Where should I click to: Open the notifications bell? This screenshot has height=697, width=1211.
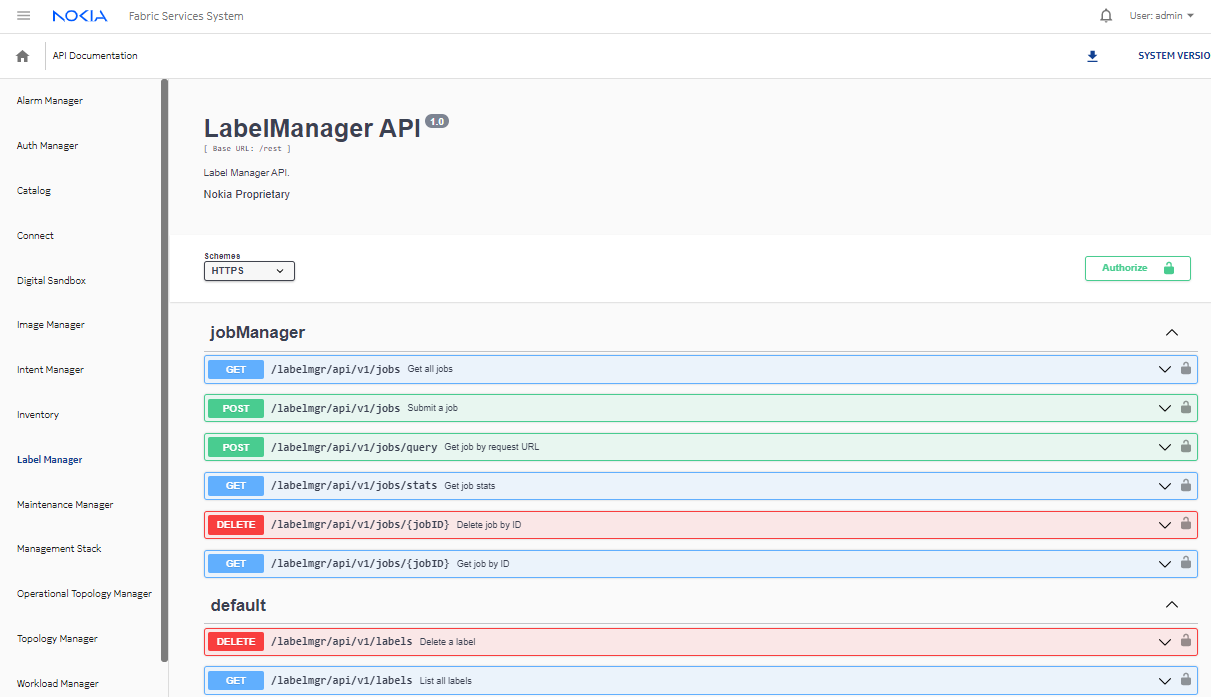pyautogui.click(x=1106, y=16)
